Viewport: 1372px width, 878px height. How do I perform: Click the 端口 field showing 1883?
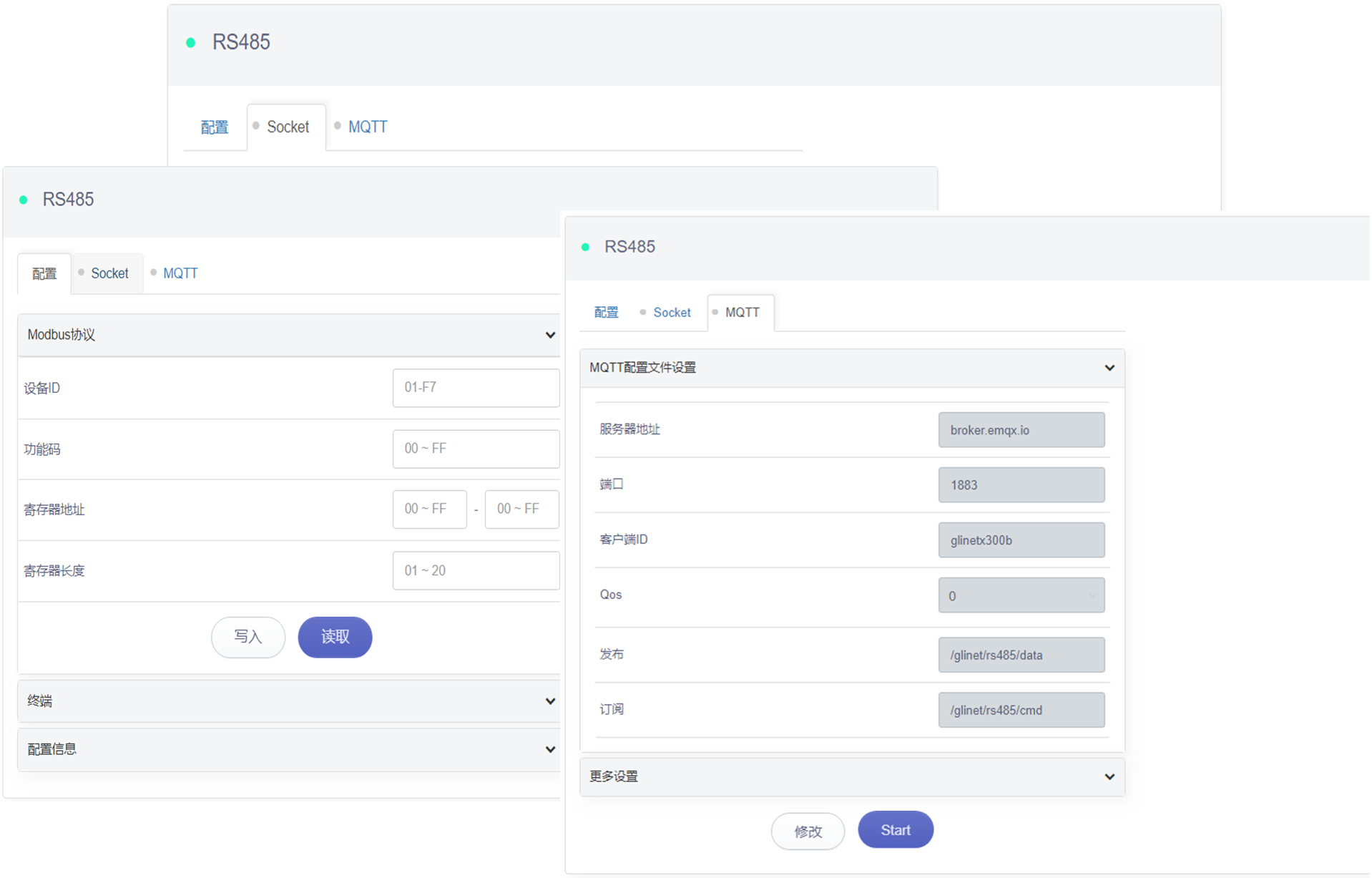tap(1021, 485)
